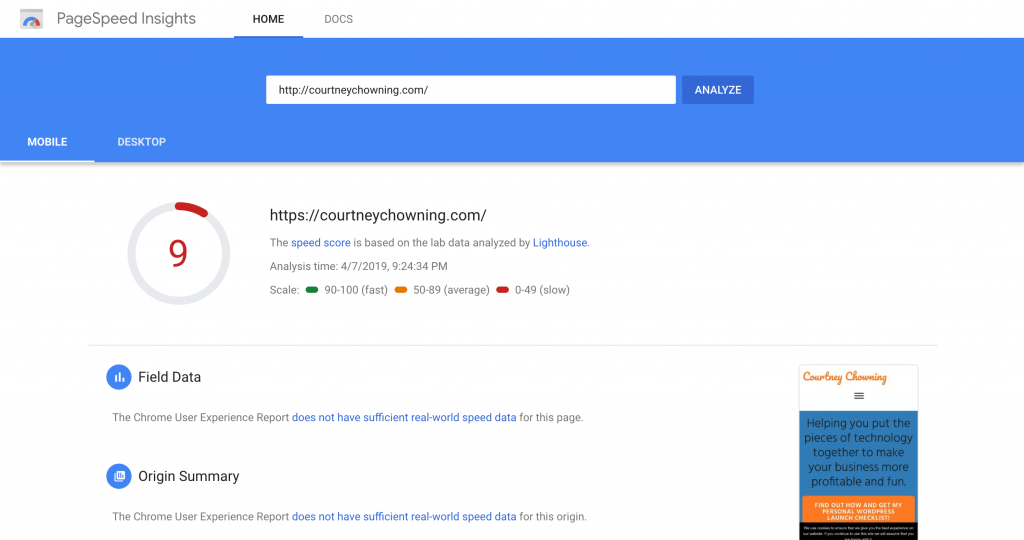Click the Origin Summary heading
Screen dimensions: 1024x540
(x=189, y=476)
